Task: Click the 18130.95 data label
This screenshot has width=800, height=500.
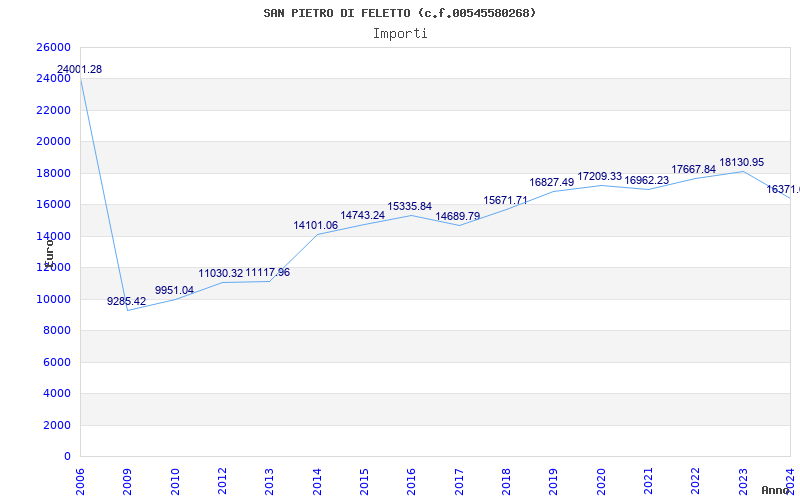Action: point(742,163)
